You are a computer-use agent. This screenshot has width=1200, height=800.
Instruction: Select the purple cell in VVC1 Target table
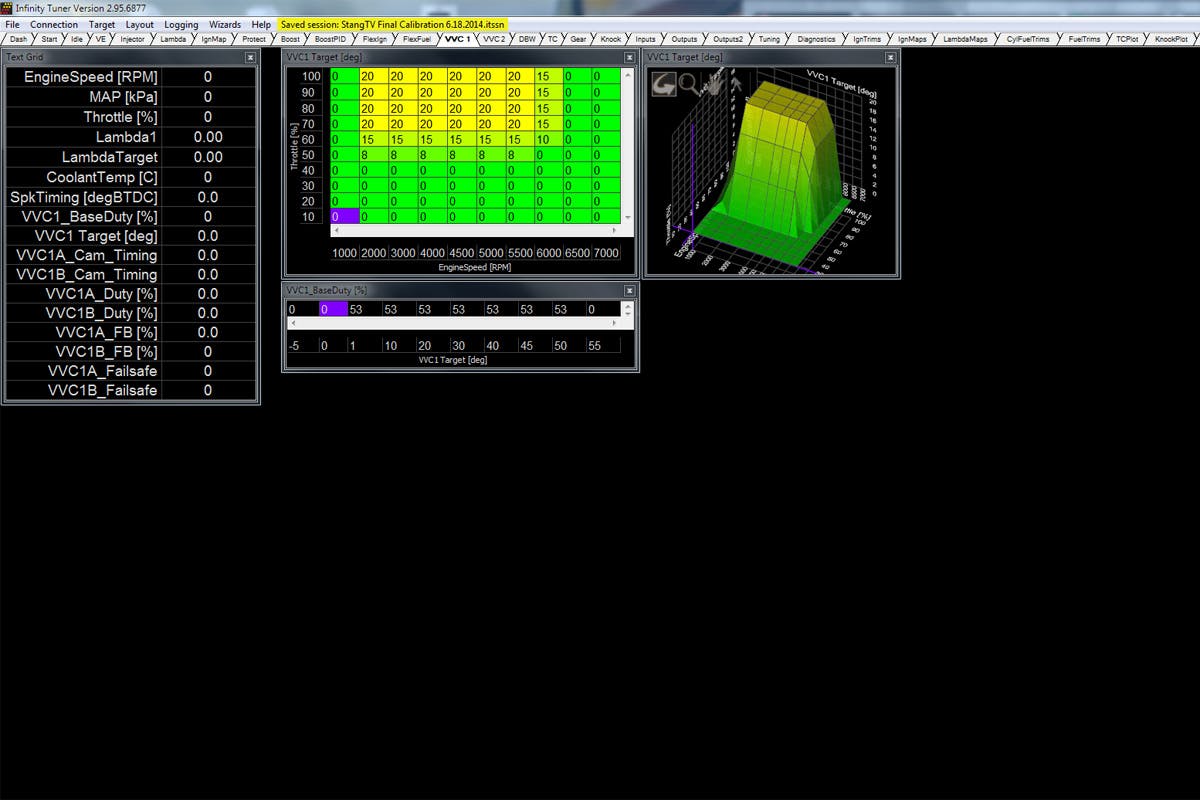click(343, 217)
